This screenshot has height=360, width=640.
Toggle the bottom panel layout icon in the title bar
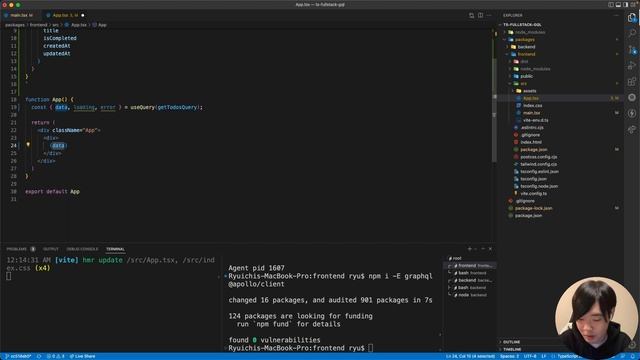click(618, 4)
